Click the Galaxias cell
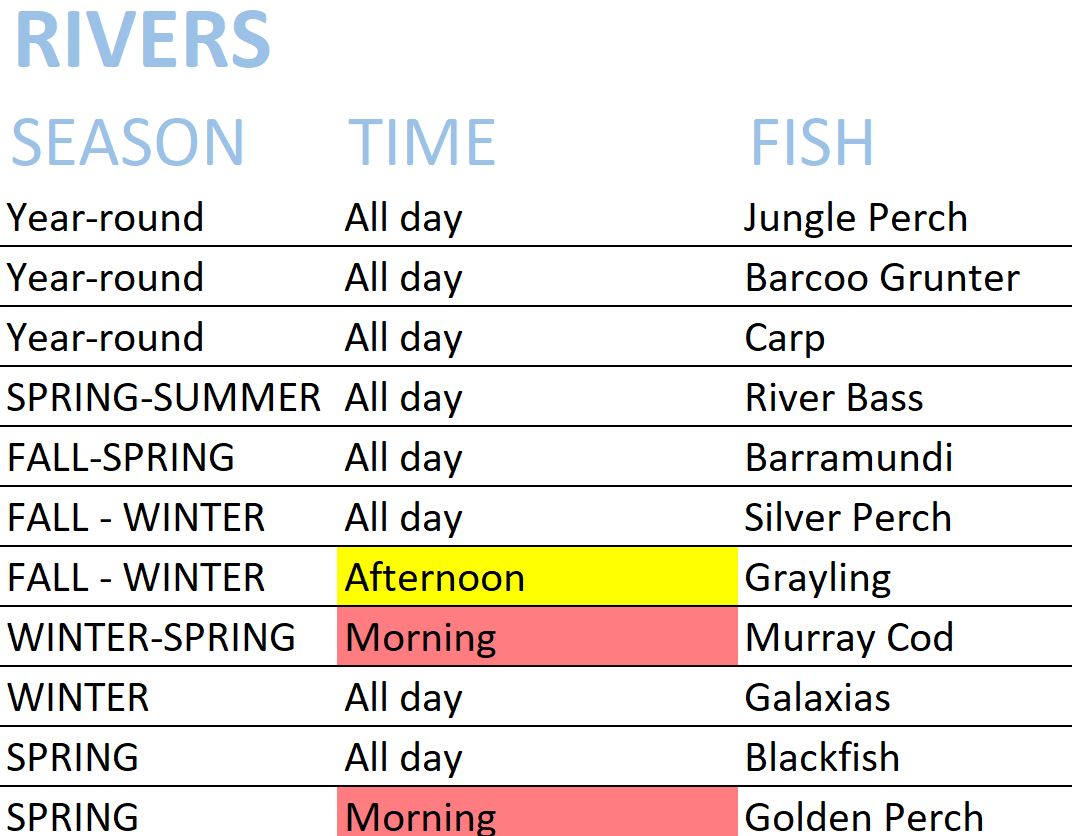This screenshot has width=1072, height=836. point(817,698)
